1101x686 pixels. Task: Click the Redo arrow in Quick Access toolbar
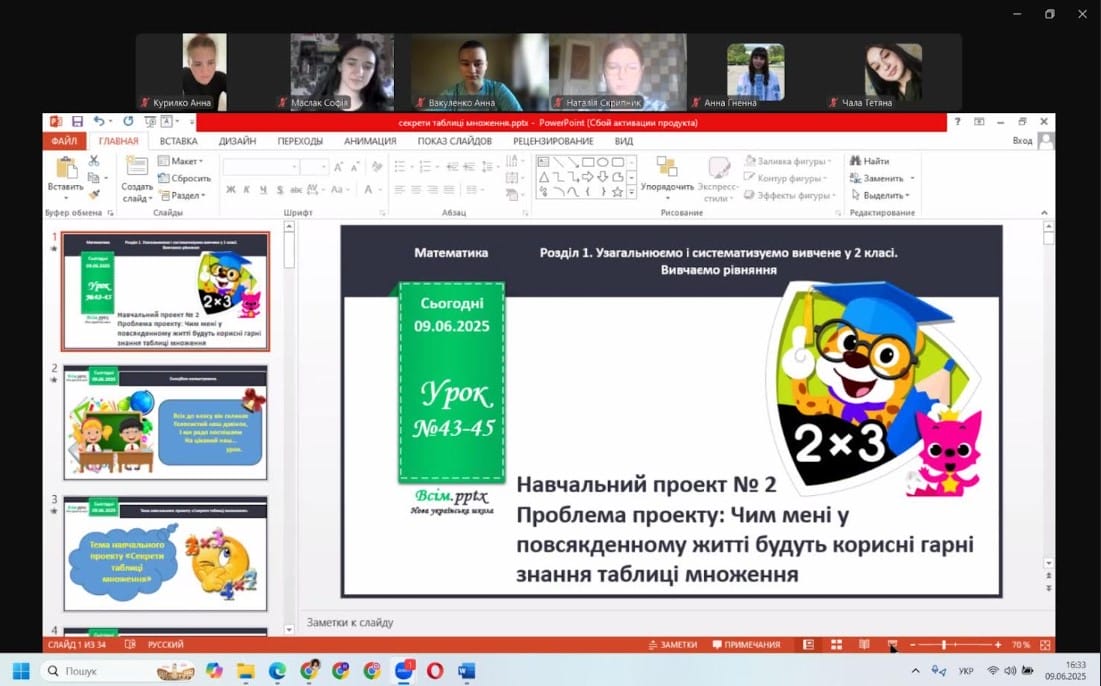(128, 121)
